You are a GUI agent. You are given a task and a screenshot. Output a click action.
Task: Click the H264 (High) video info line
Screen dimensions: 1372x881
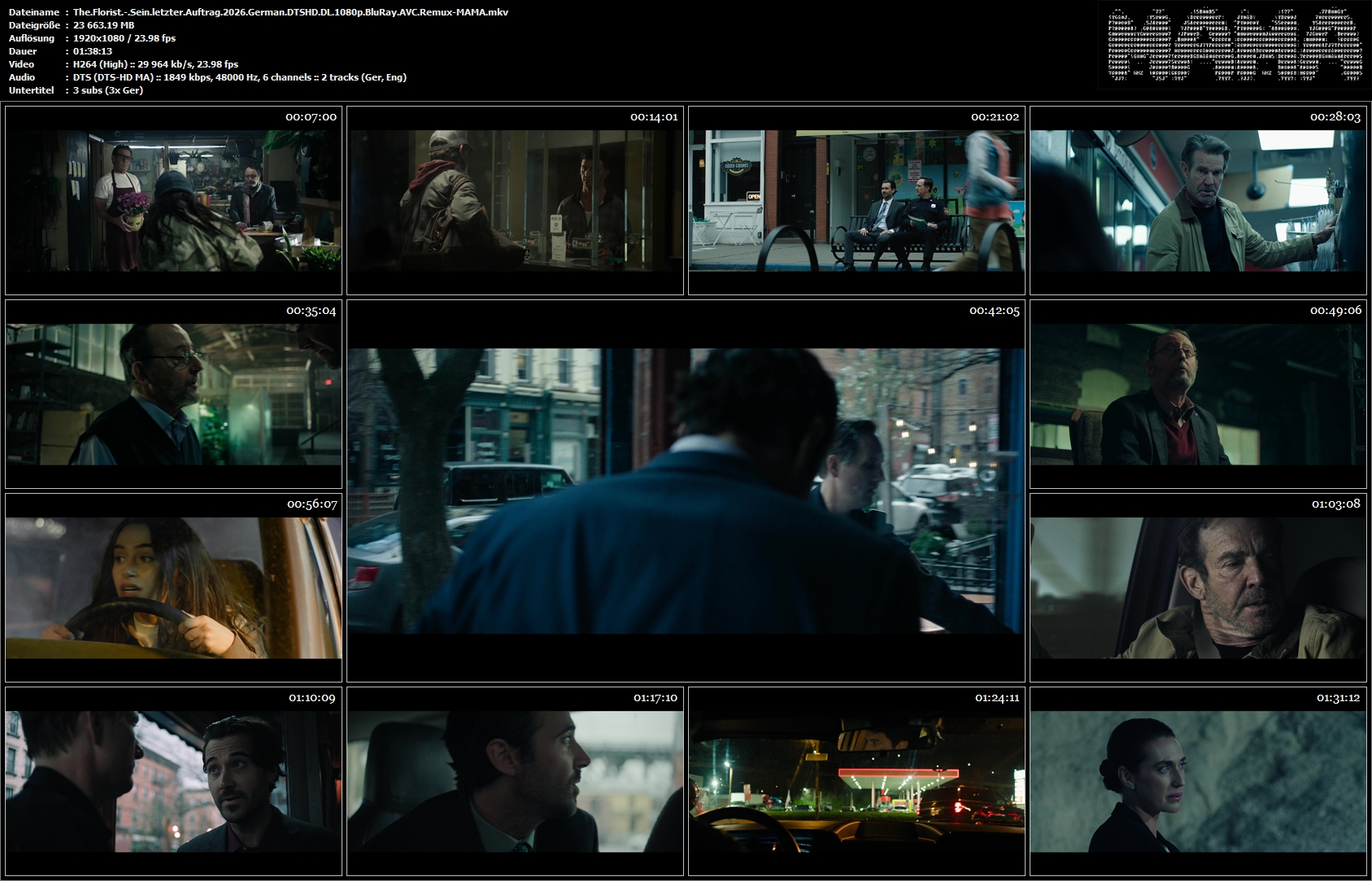point(155,64)
